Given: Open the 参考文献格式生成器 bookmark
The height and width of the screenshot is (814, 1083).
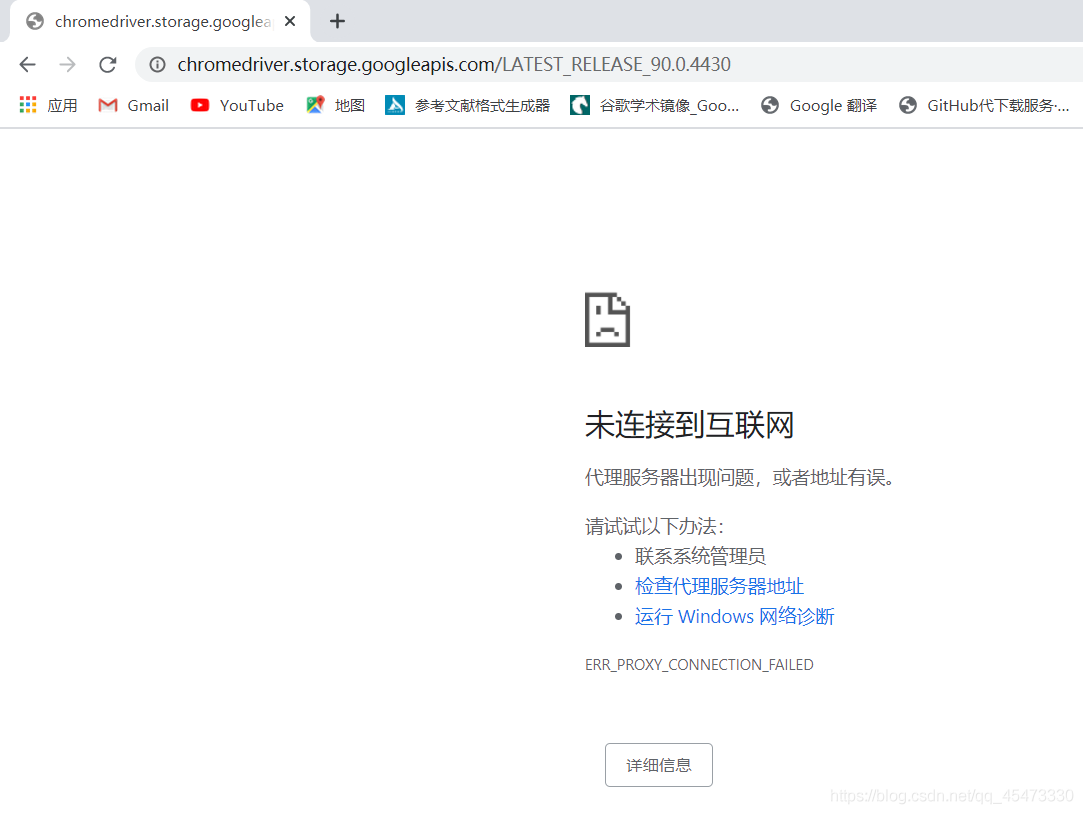Looking at the screenshot, I should click(x=467, y=105).
